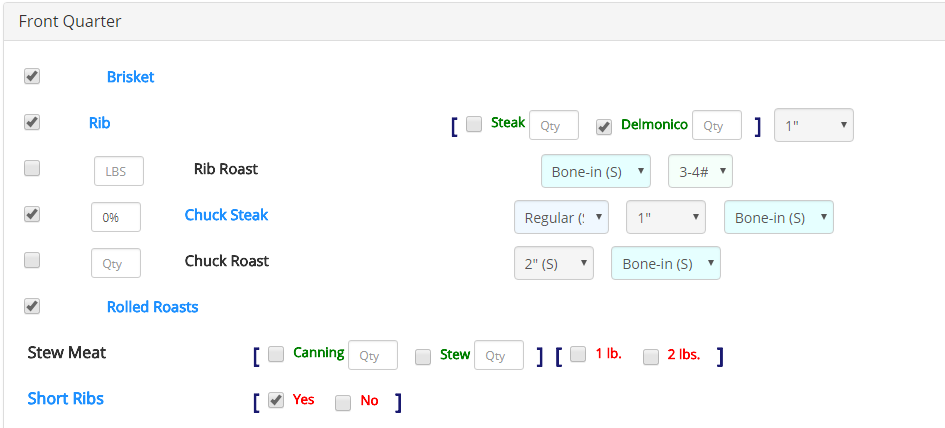Image resolution: width=945 pixels, height=428 pixels.
Task: Tick the Rib Steak option checkbox
Action: 474,124
